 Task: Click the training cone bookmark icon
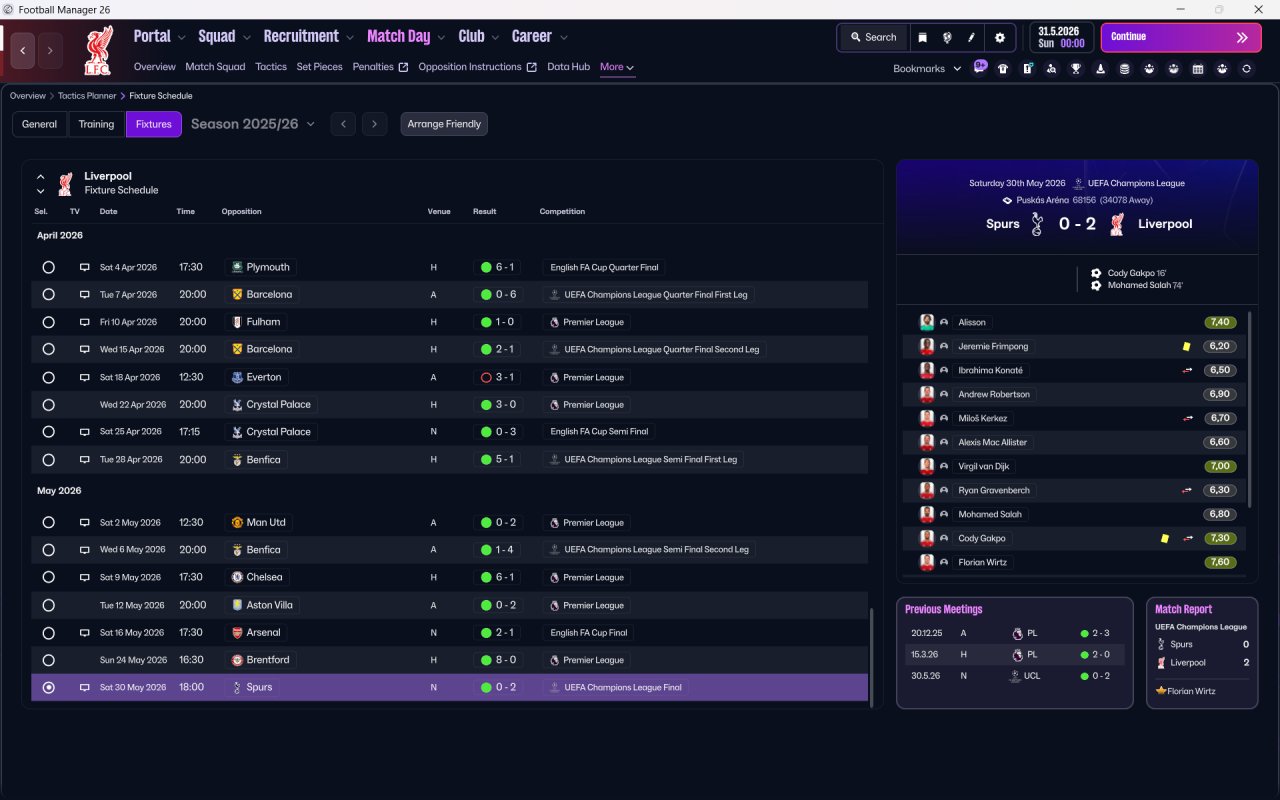(1100, 69)
